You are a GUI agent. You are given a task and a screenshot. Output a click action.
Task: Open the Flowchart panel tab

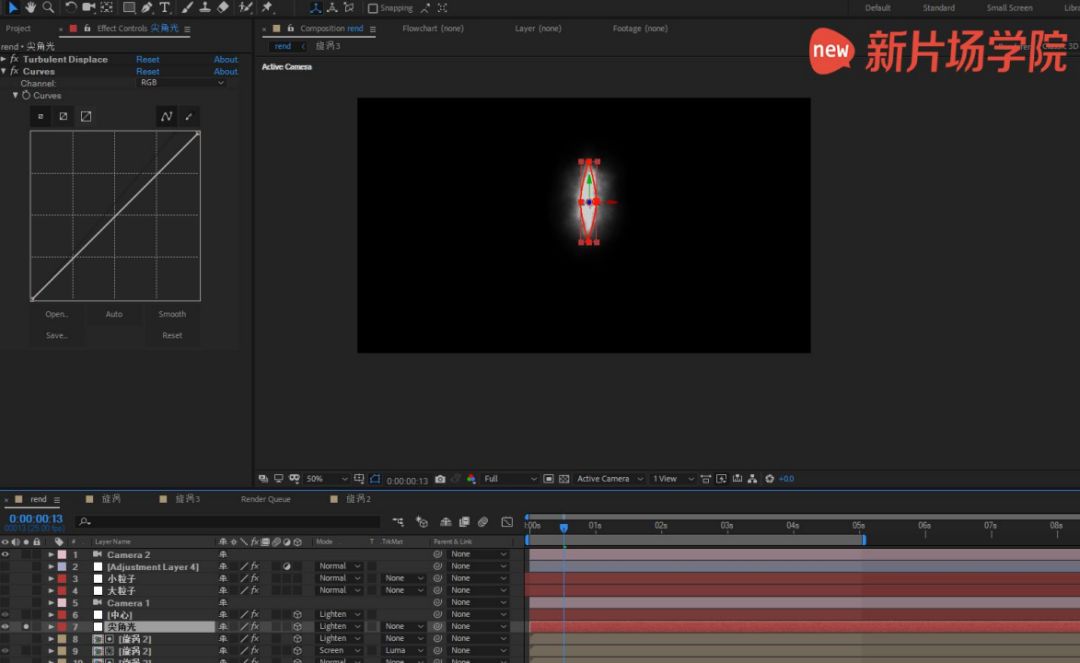coord(432,29)
